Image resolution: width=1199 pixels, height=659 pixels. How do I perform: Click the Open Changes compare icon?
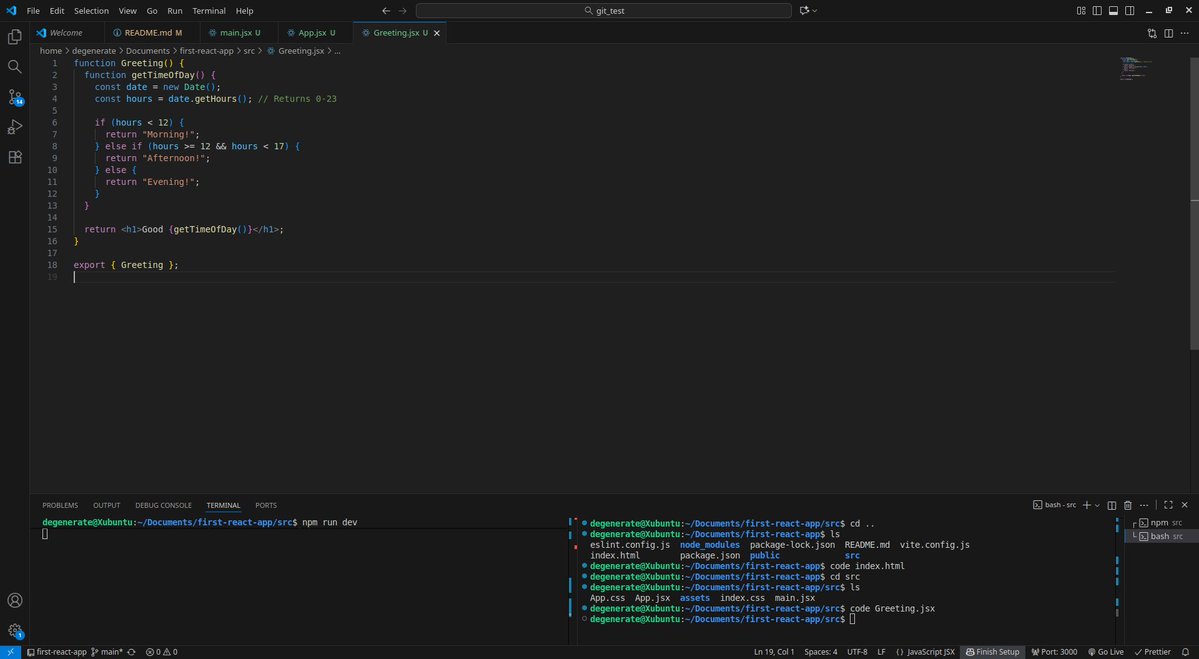[x=1152, y=33]
